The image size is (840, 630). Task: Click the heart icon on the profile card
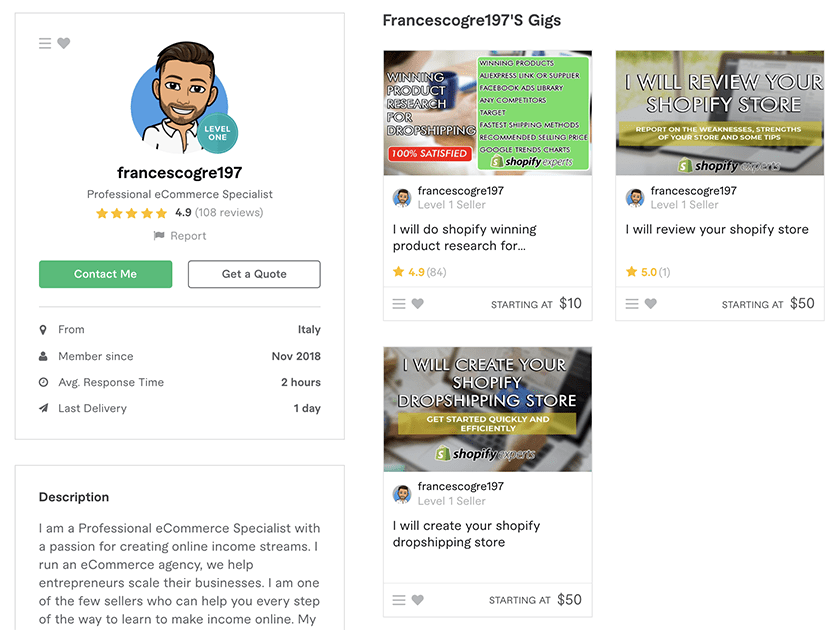pos(64,43)
